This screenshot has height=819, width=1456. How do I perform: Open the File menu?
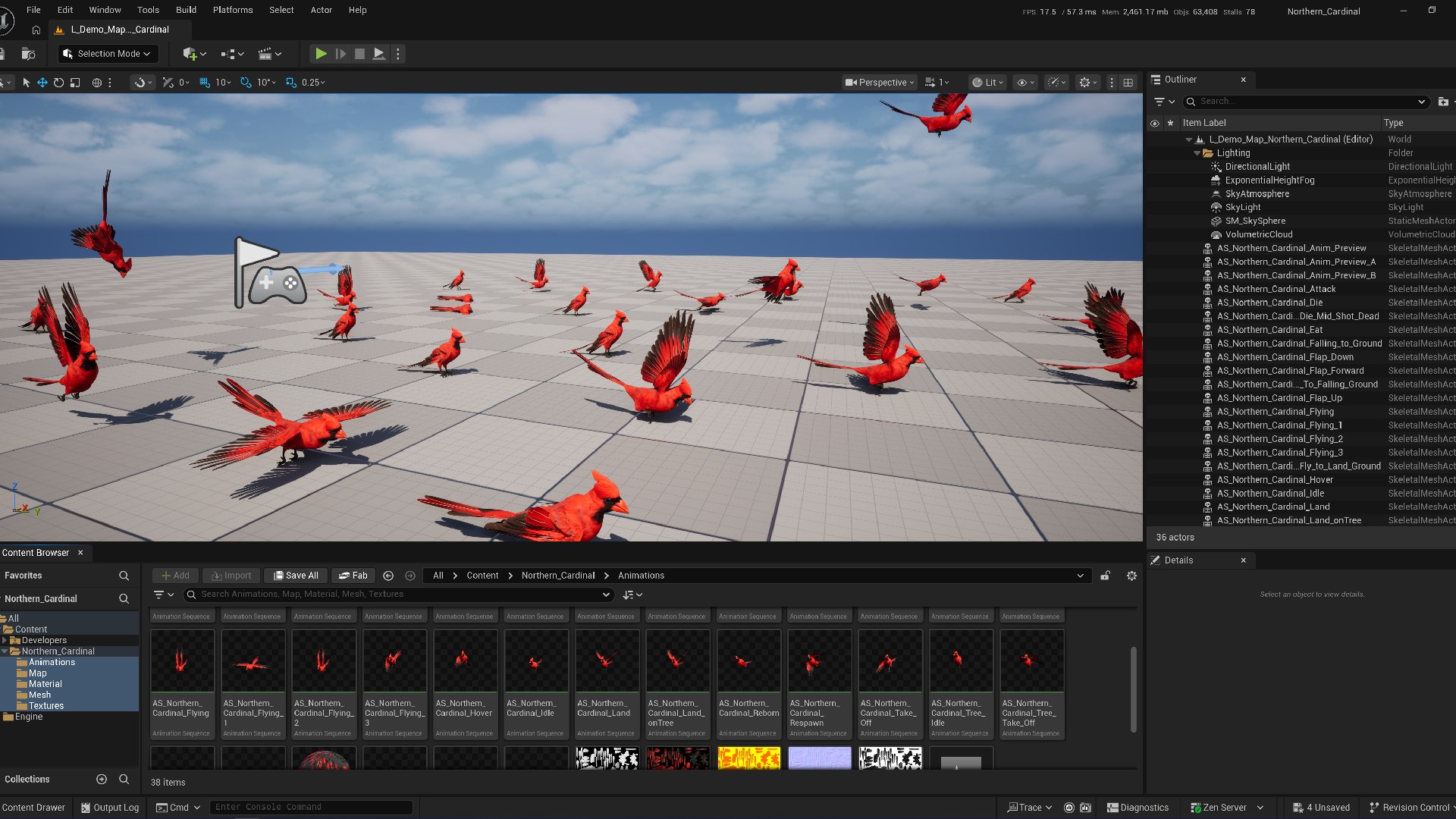pos(33,10)
